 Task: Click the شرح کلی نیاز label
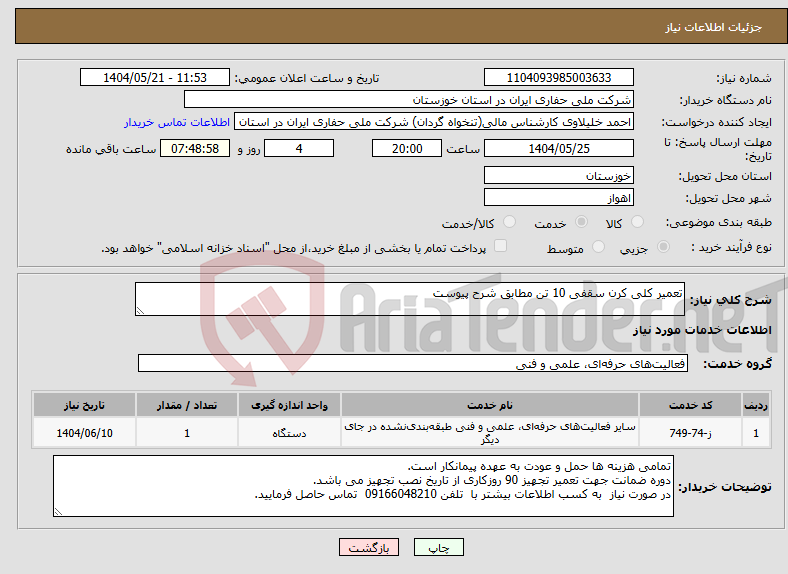pos(730,300)
